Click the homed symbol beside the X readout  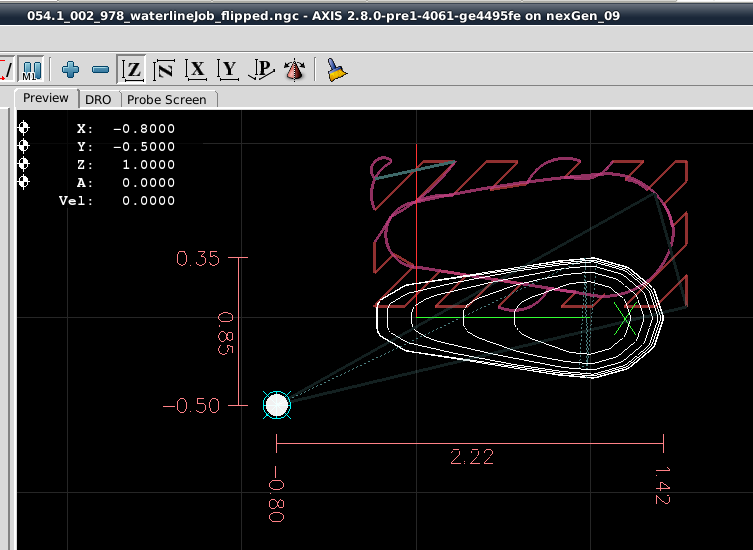click(x=24, y=128)
